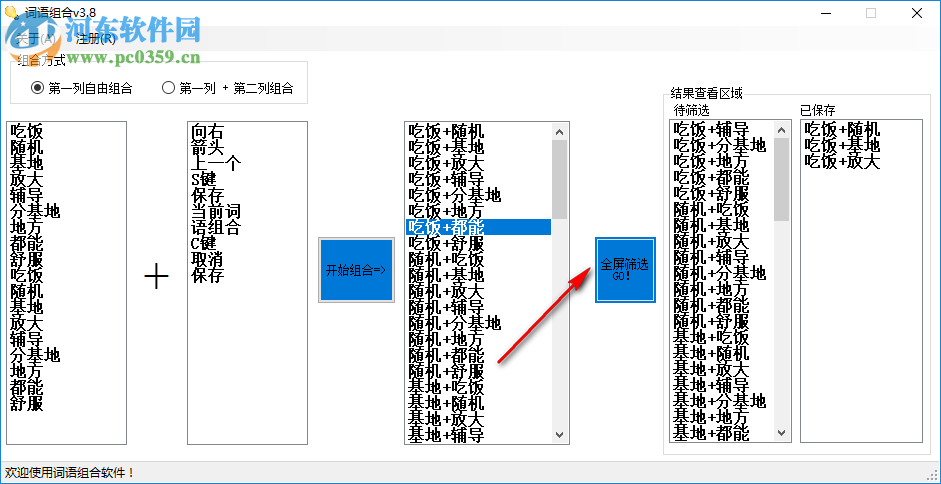The height and width of the screenshot is (484, 941).
Task: Choose the 第一列 + 第二列组合 radio option
Action: pyautogui.click(x=227, y=88)
